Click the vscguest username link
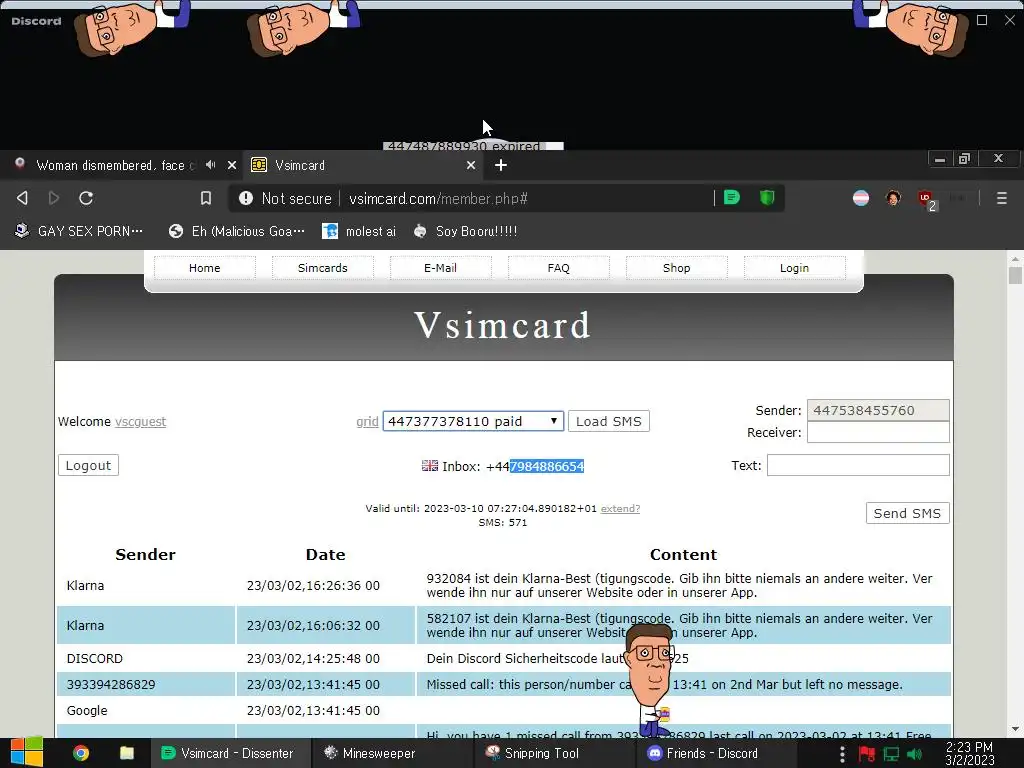 [140, 421]
